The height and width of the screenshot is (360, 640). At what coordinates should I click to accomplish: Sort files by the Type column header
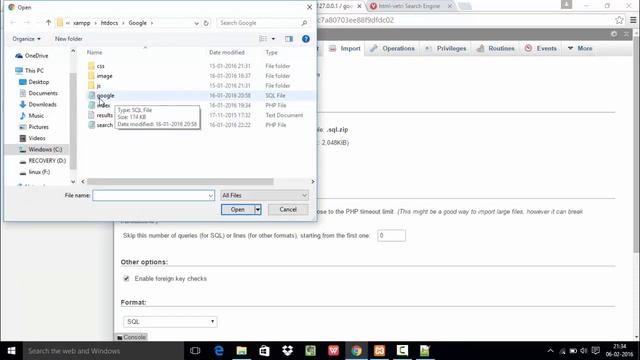pos(271,52)
